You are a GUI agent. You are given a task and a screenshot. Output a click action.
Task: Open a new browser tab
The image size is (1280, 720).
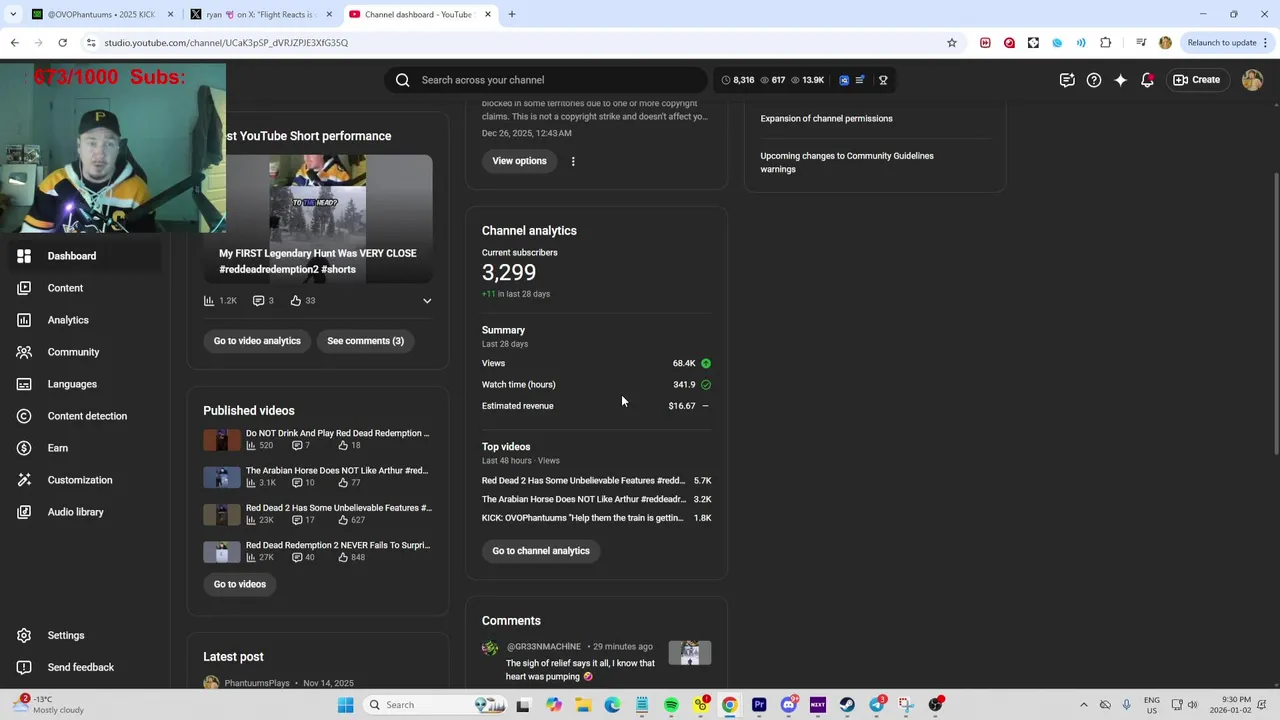tap(512, 14)
